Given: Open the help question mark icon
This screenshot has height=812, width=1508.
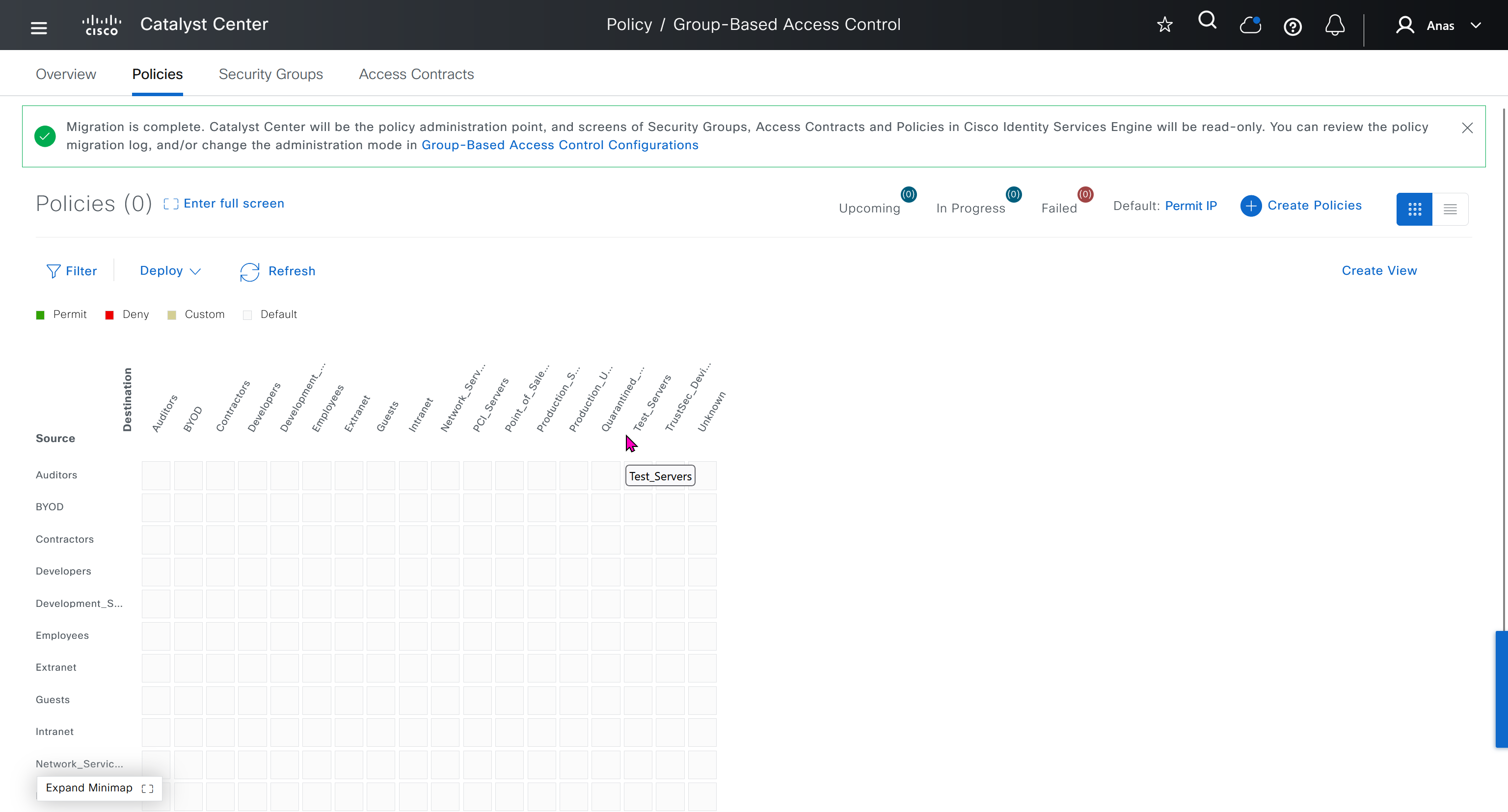Looking at the screenshot, I should (1292, 27).
